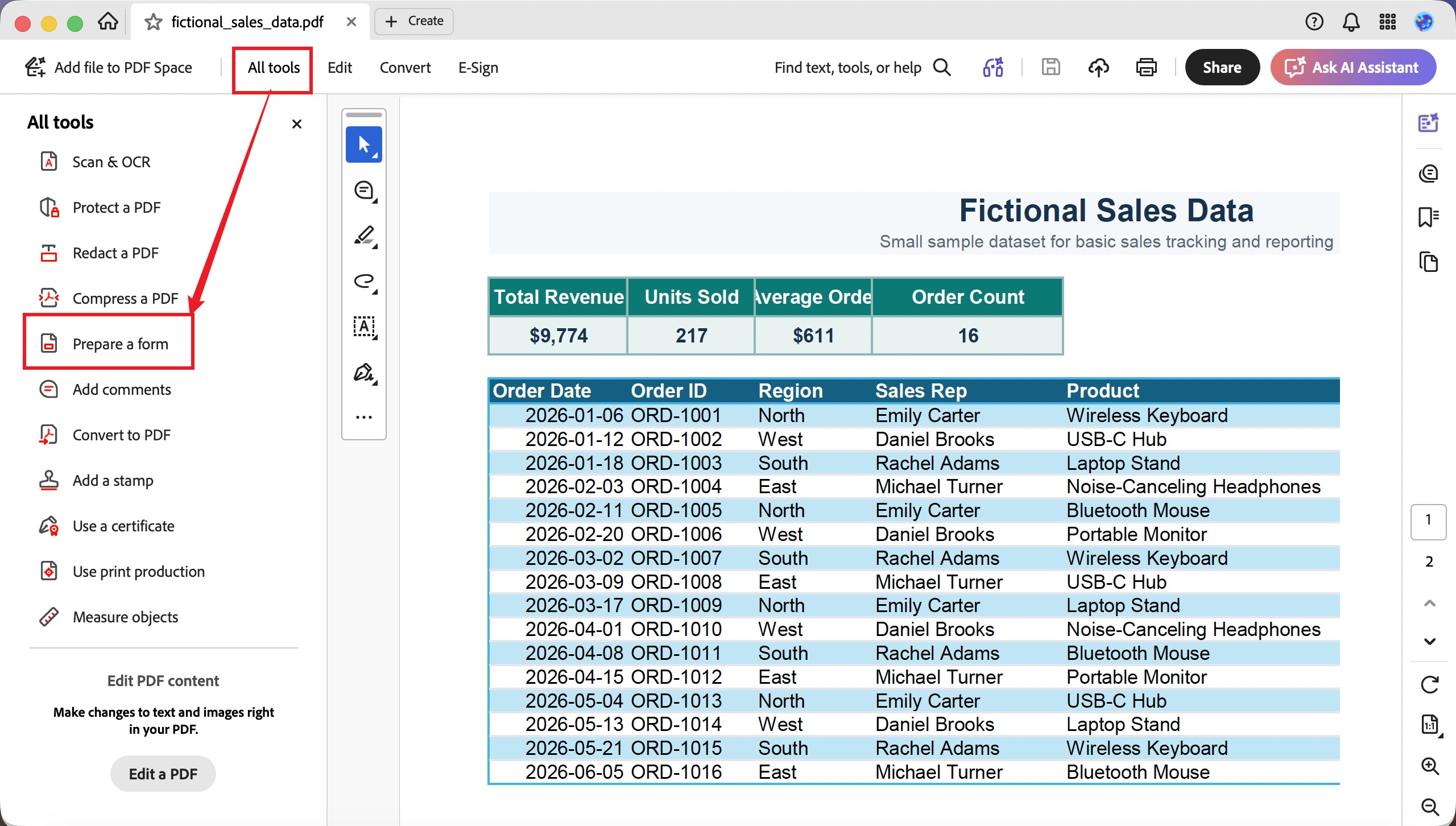Close the fictional_sales_data.pdf tab

tap(351, 22)
